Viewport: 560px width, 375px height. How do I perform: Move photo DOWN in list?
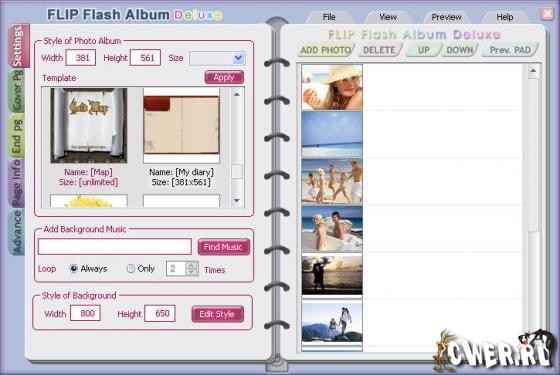pos(460,50)
